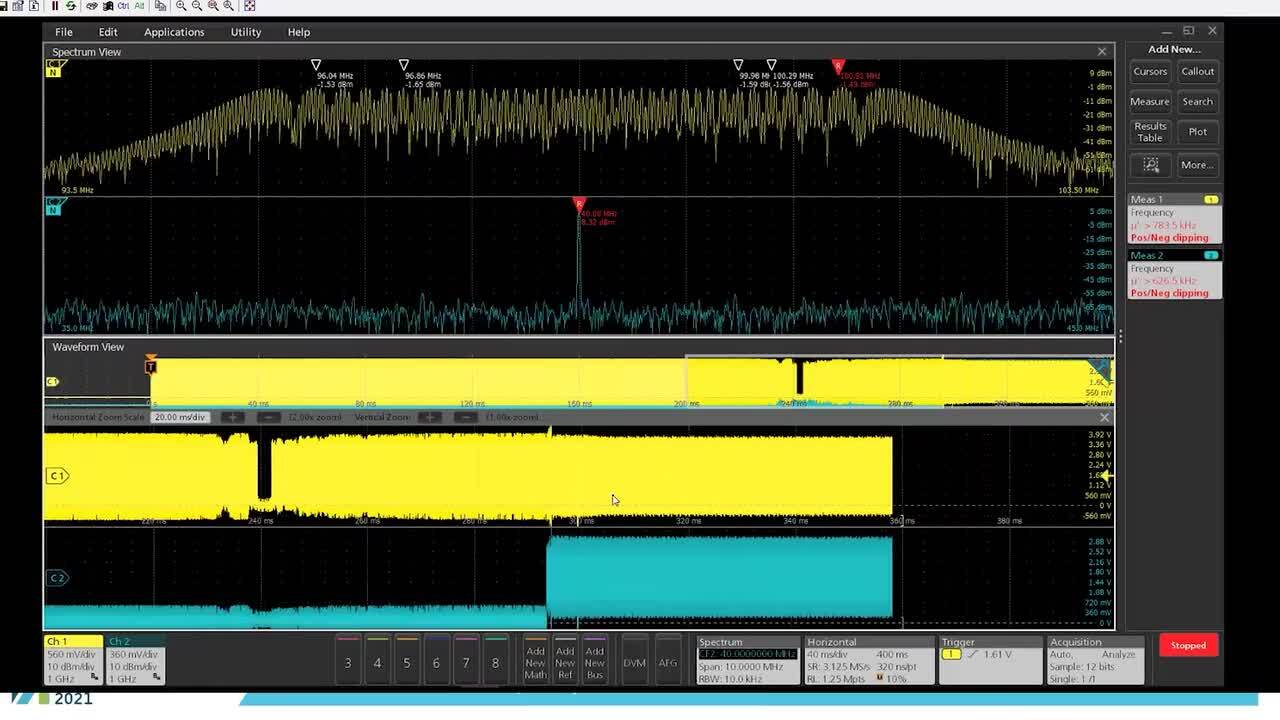Viewport: 1280px width, 720px height.
Task: Open the Applications menu
Action: (174, 32)
